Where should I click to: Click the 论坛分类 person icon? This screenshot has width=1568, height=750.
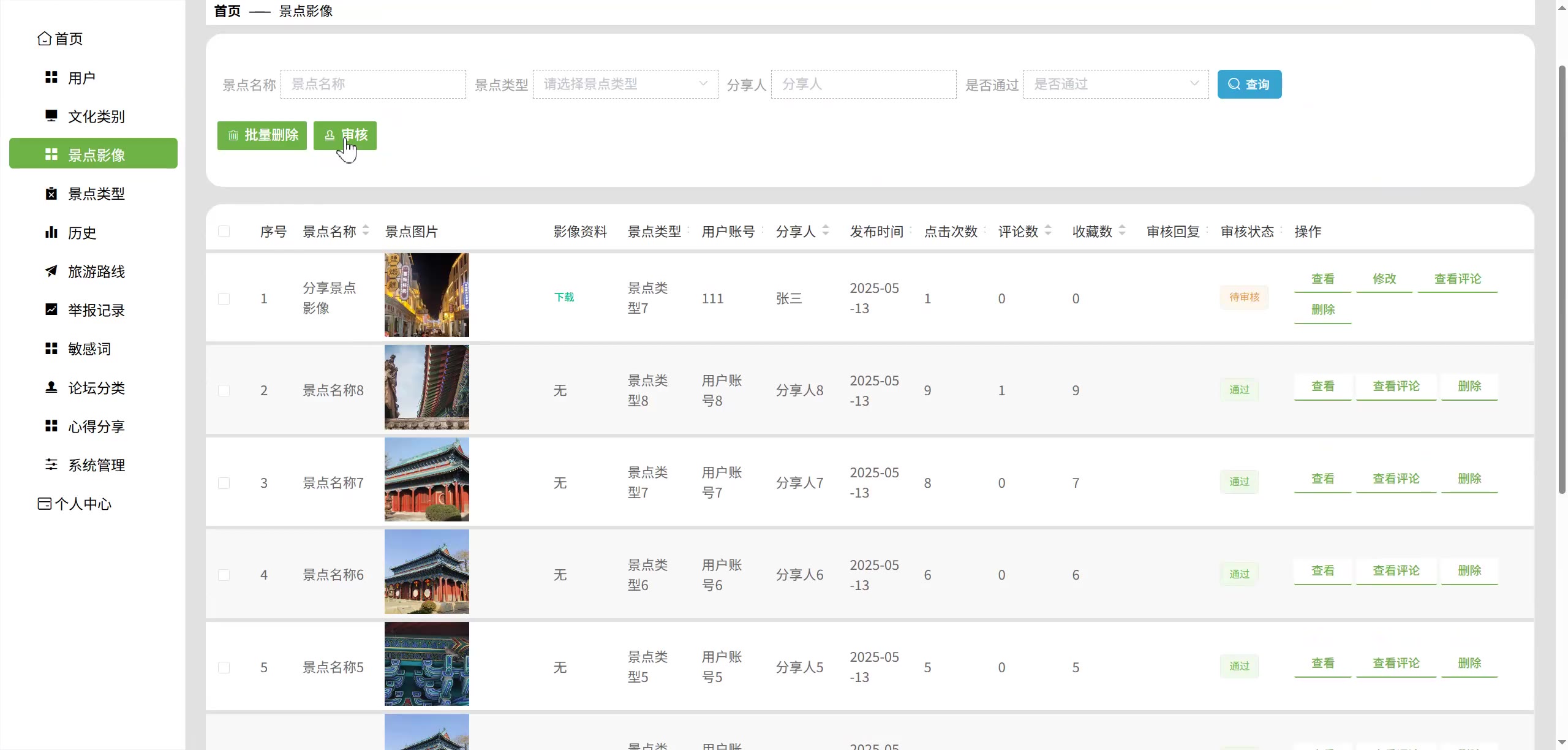tap(51, 387)
